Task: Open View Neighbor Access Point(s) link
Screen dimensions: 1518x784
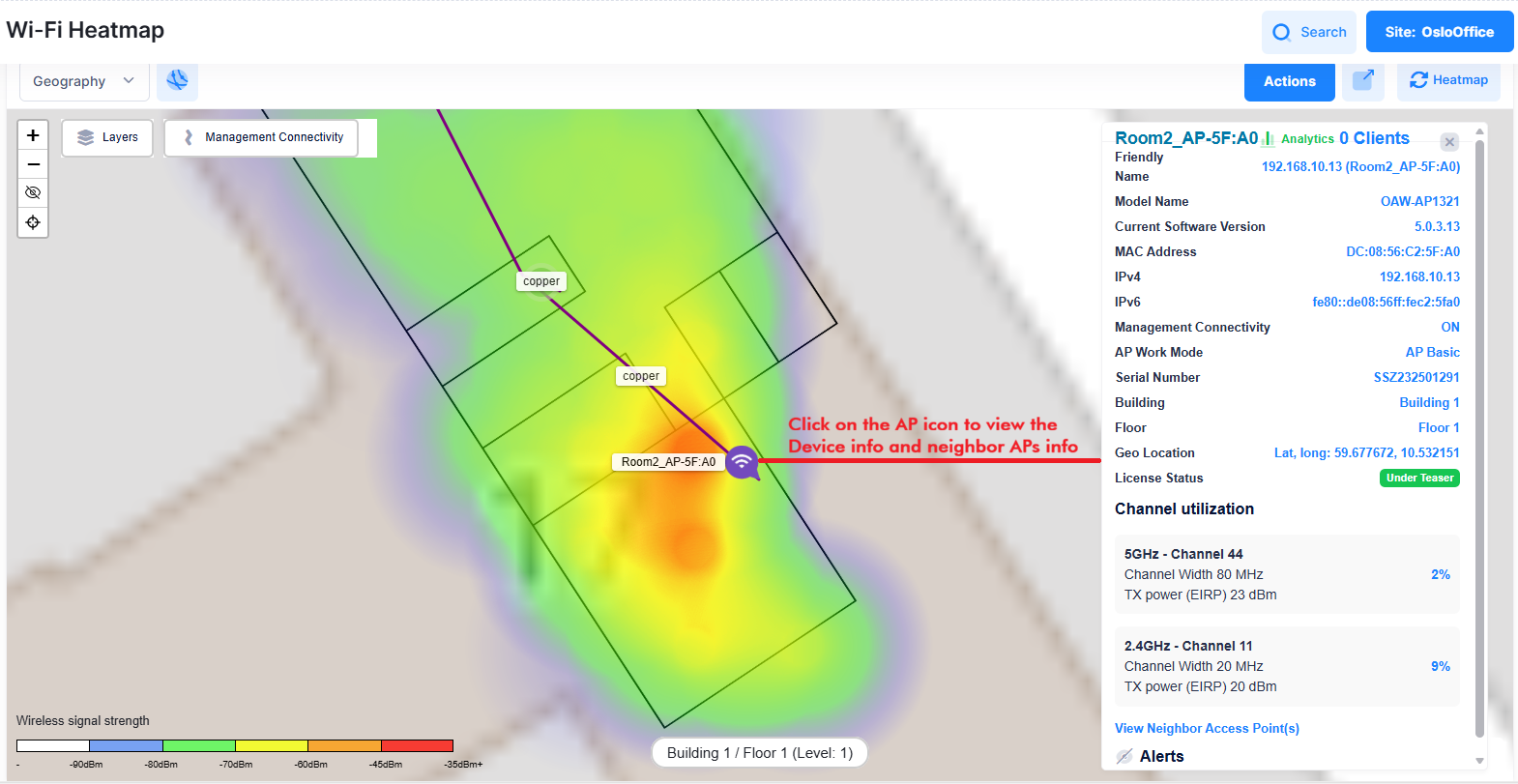Action: (x=1207, y=728)
